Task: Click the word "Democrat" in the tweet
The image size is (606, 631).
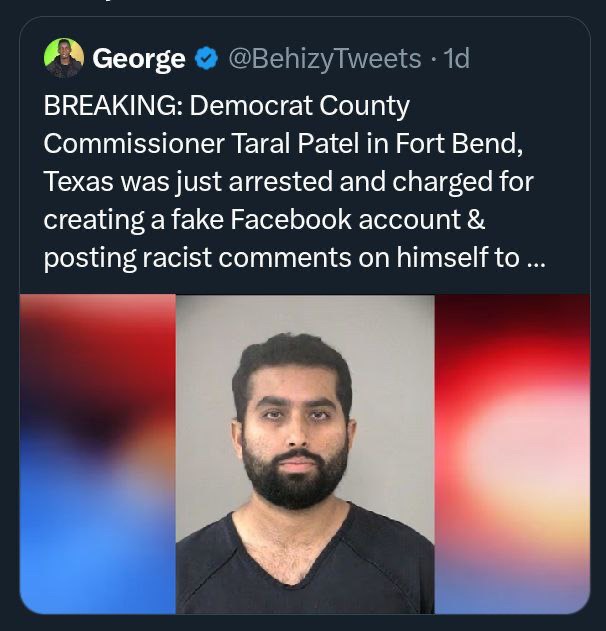Action: 274,105
